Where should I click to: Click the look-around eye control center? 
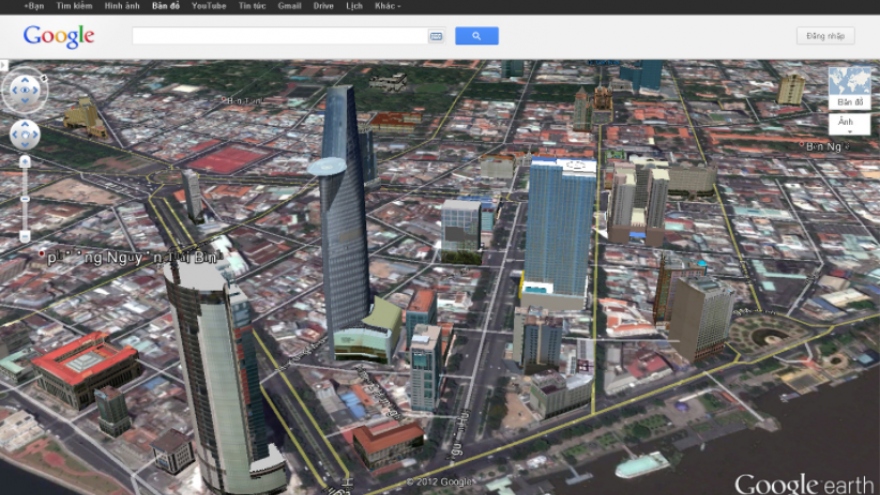[x=24, y=91]
